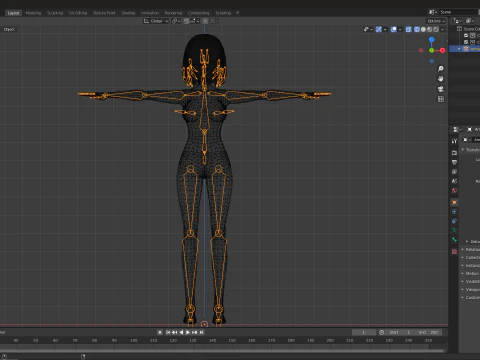Open object type visibility dropdown
Image resolution: width=480 pixels, height=360 pixels.
point(368,29)
